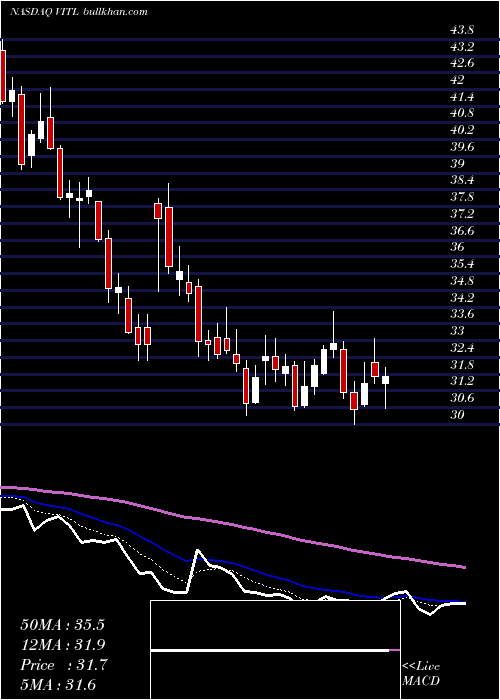The height and width of the screenshot is (700, 500).
Task: Click the '5MA : 31.6' readout
Action: [58, 685]
